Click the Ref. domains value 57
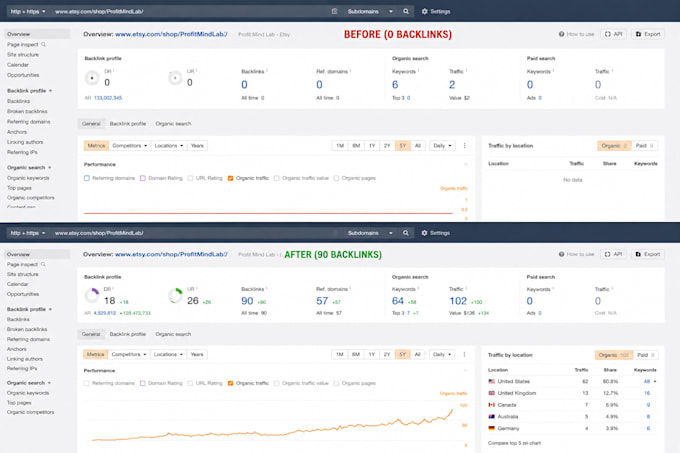 (x=322, y=301)
